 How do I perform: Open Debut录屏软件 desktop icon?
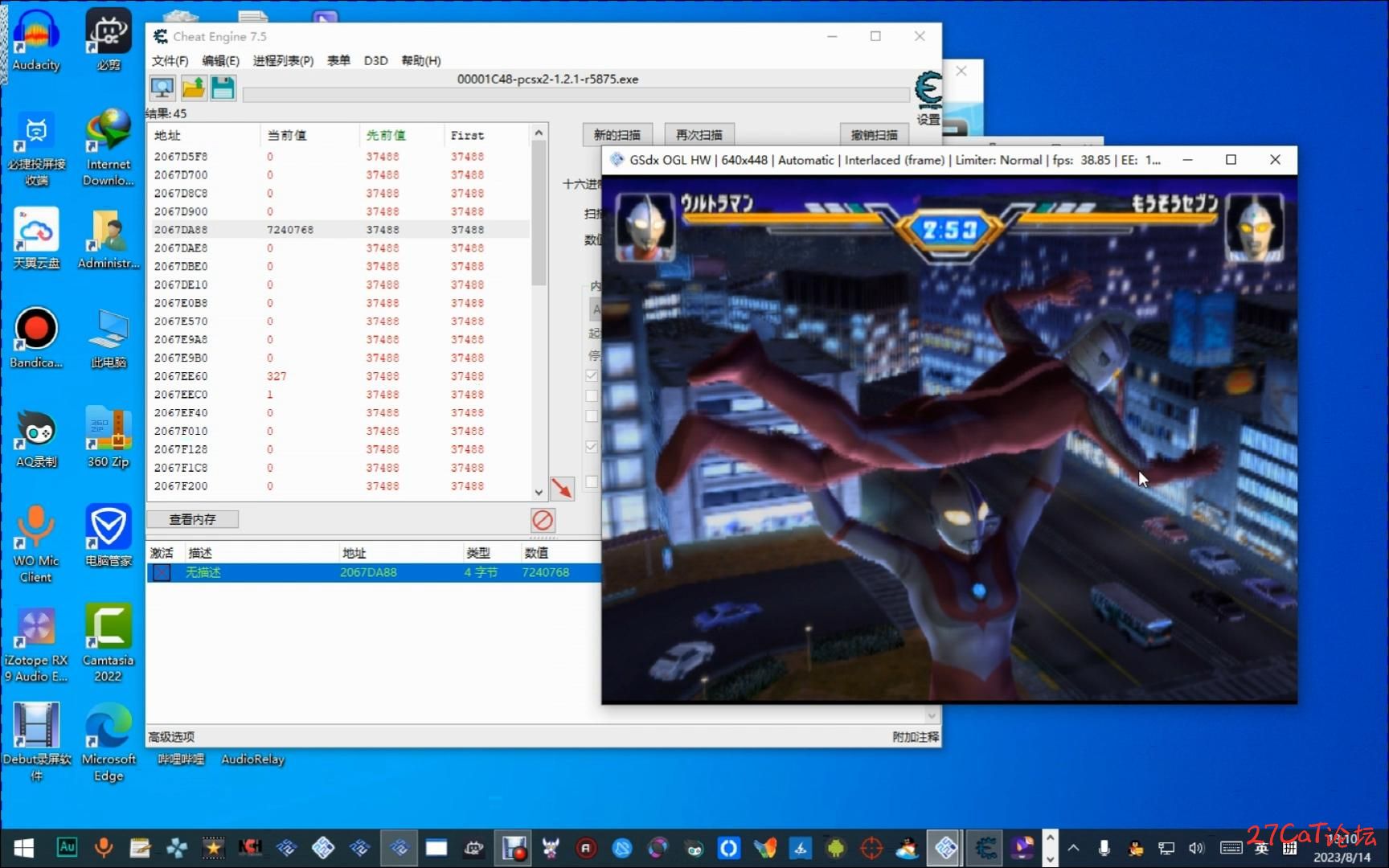click(x=36, y=743)
